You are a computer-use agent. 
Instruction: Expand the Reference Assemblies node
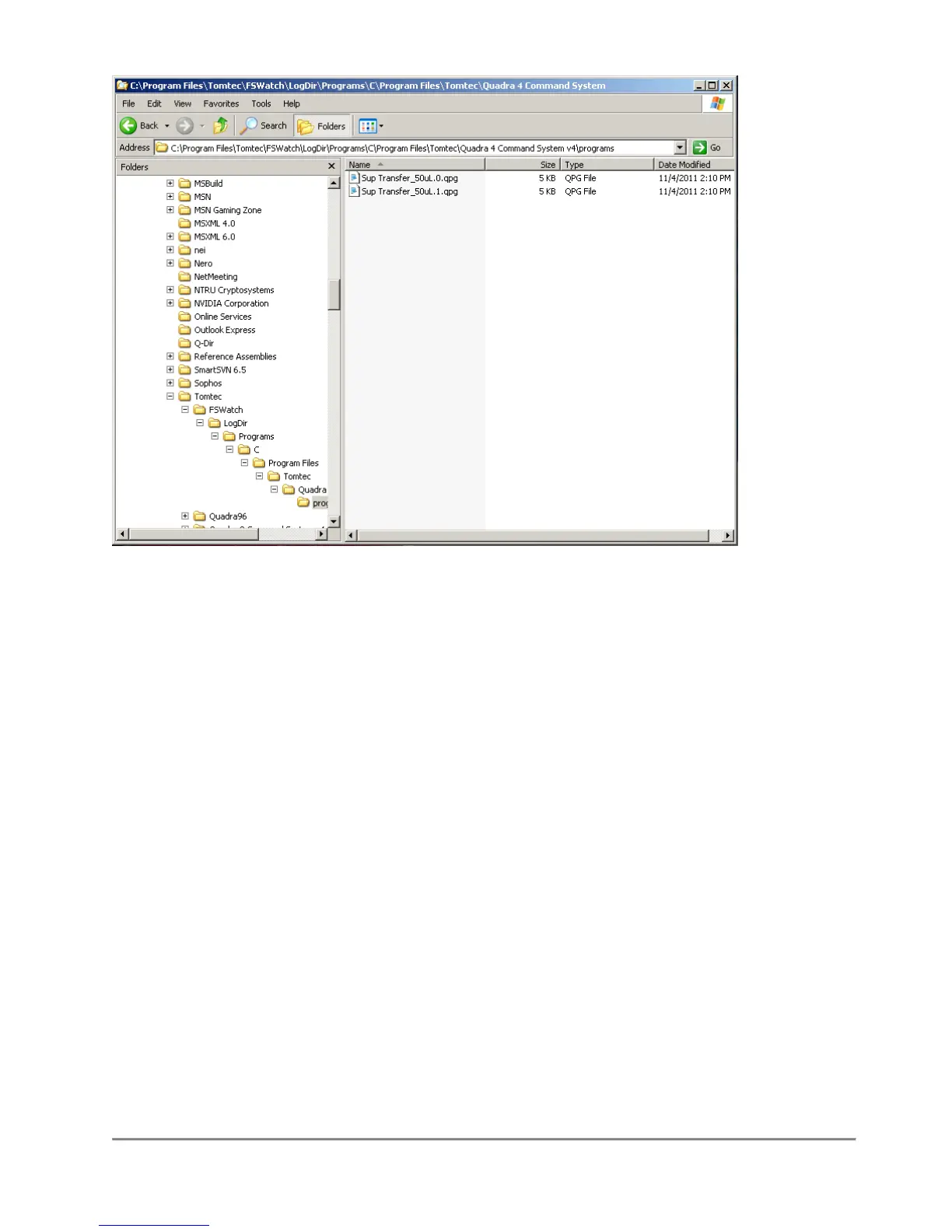tap(170, 356)
